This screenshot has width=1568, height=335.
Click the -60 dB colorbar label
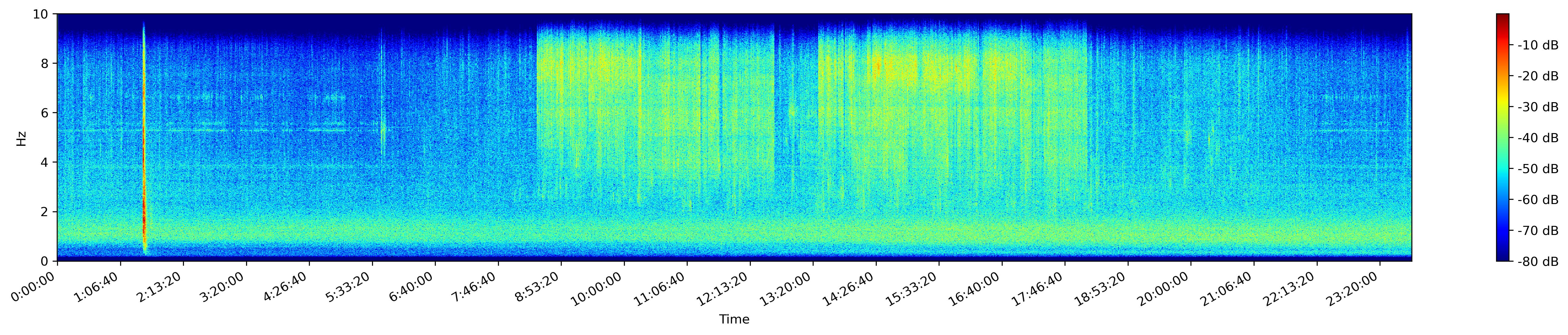(1538, 200)
